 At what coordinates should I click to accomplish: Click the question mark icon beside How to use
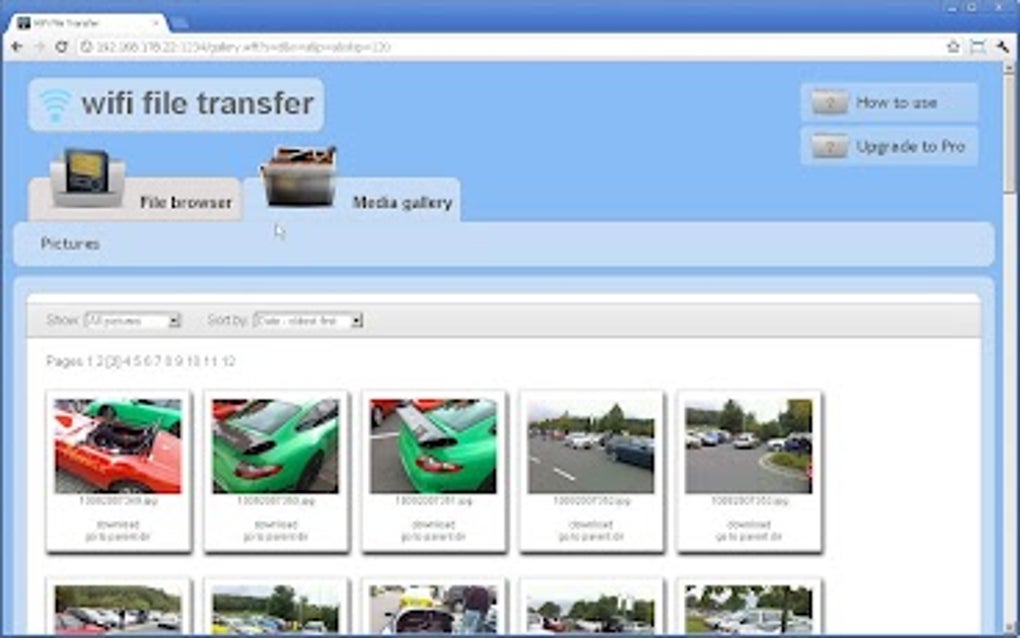tap(829, 103)
